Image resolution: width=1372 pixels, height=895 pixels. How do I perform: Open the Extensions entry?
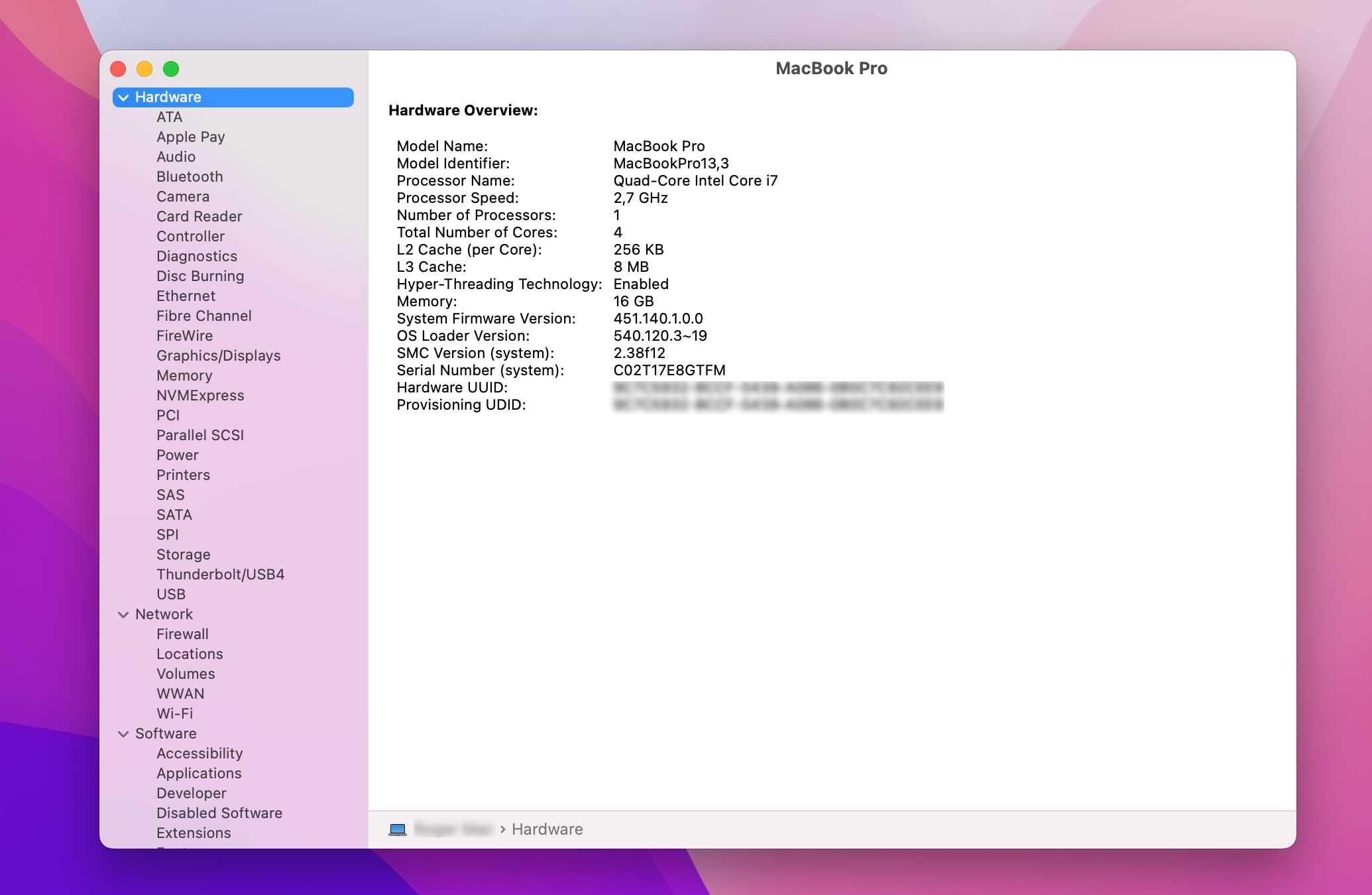194,833
